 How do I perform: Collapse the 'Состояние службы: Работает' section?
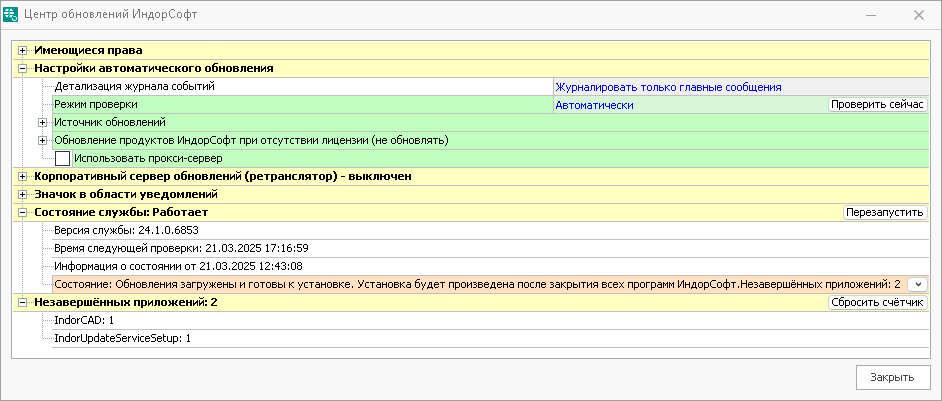[x=23, y=213]
